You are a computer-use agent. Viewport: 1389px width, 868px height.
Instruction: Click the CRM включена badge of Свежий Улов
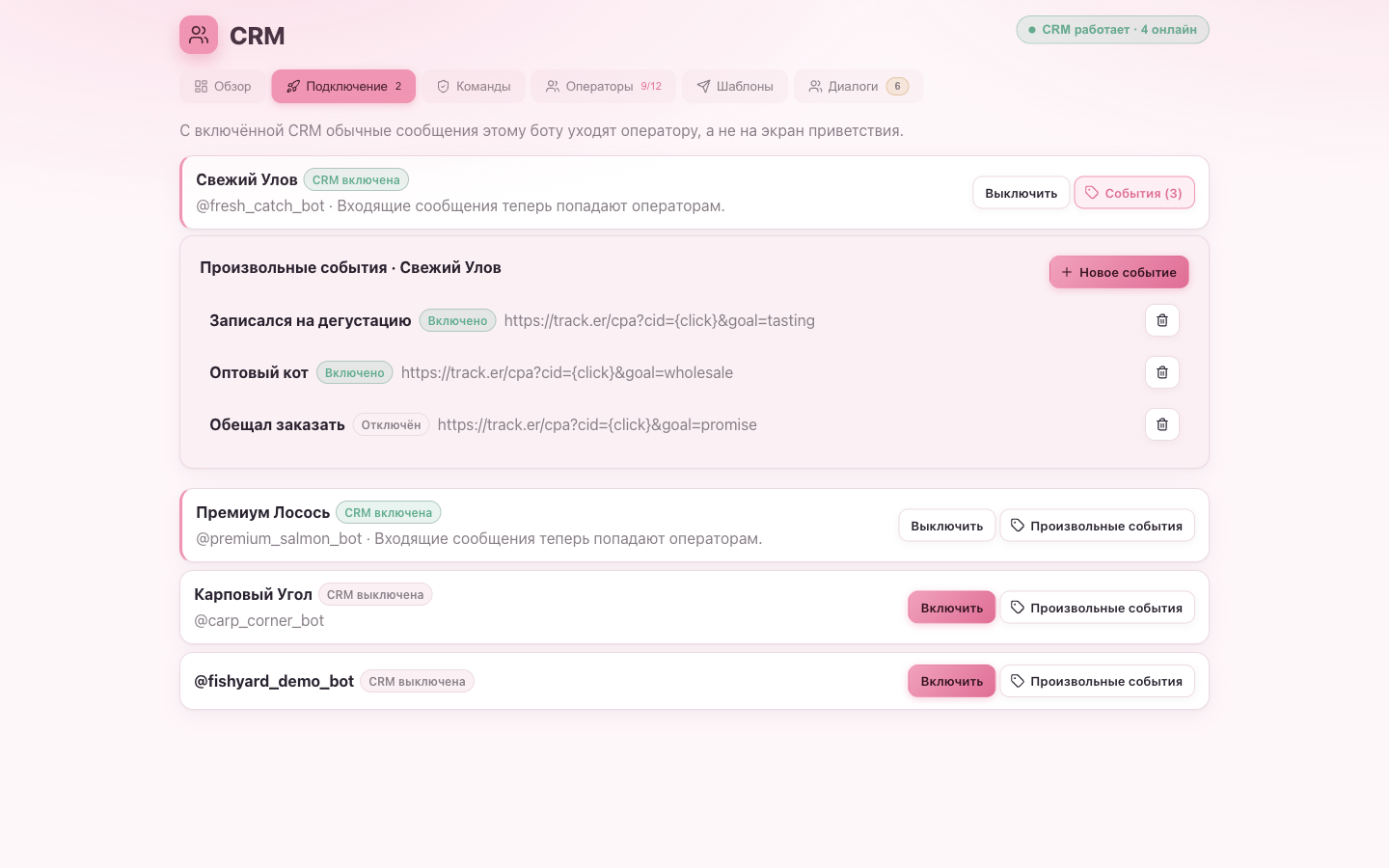[356, 179]
